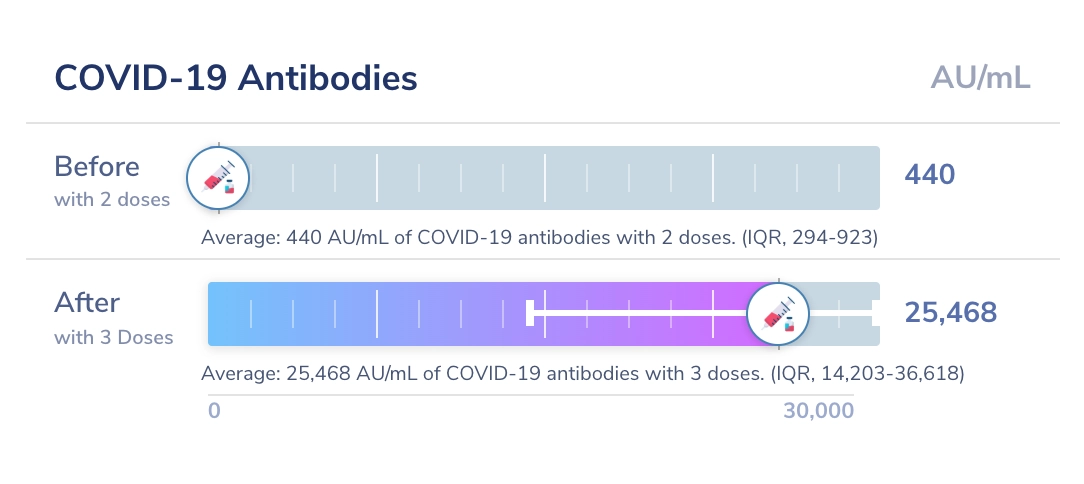Click the AU/mL unit label
The height and width of the screenshot is (484, 1084).
(980, 78)
